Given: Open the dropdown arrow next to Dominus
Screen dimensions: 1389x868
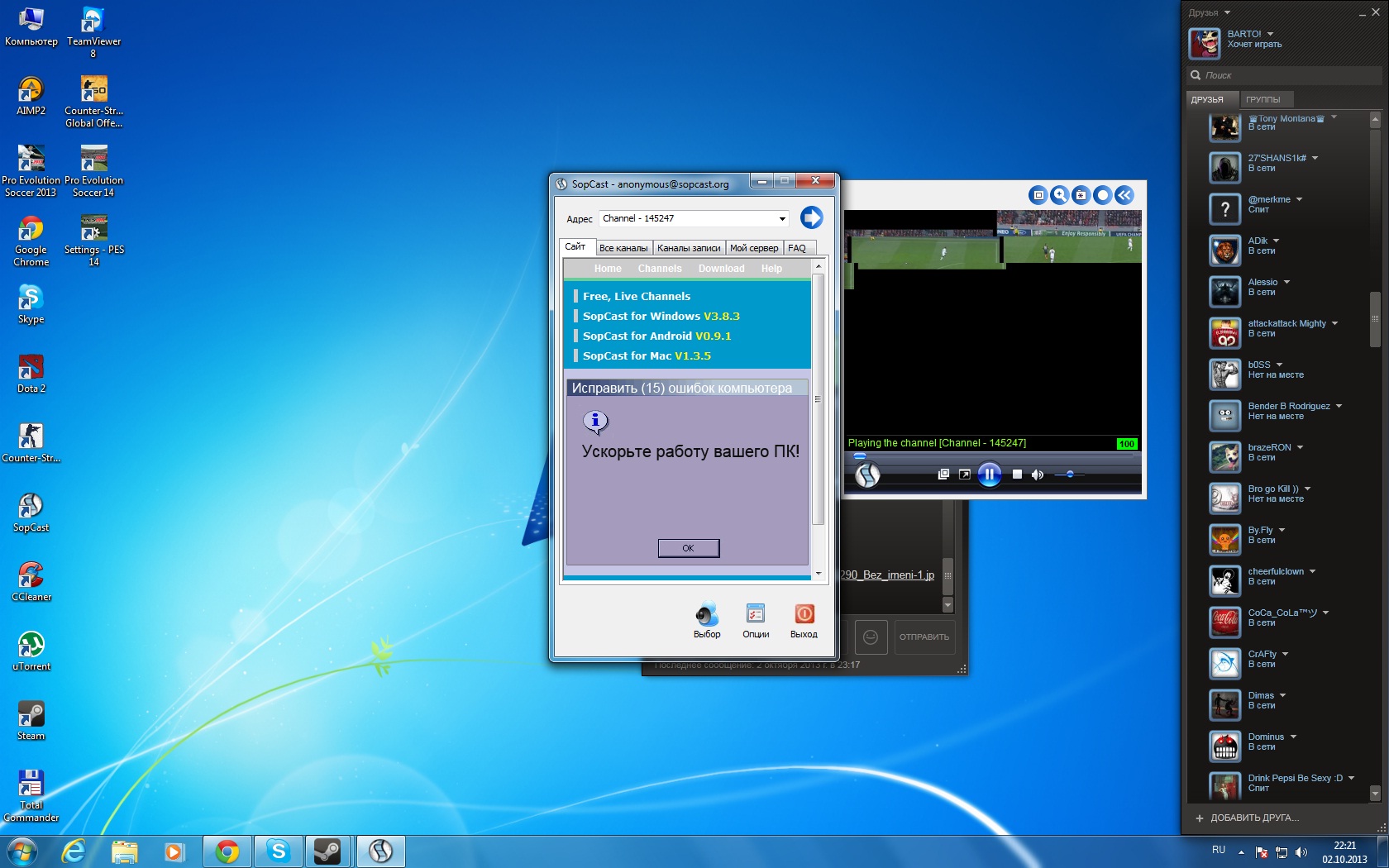Looking at the screenshot, I should (1293, 737).
